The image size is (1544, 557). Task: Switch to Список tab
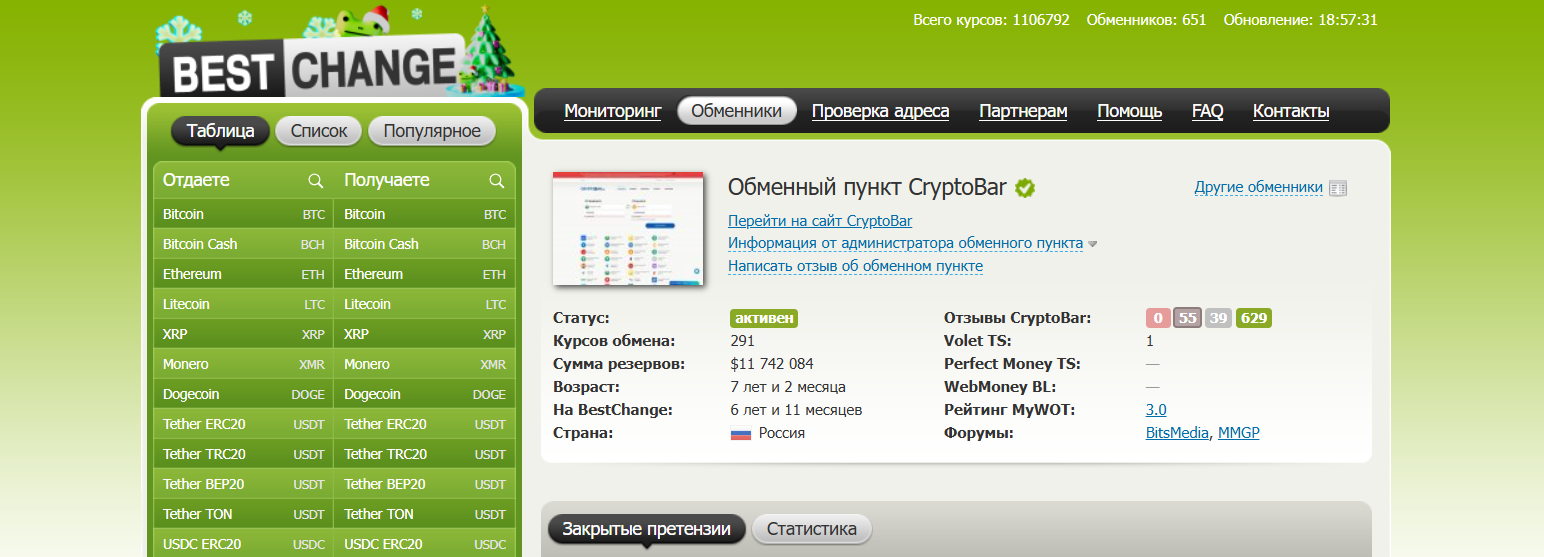pos(319,131)
